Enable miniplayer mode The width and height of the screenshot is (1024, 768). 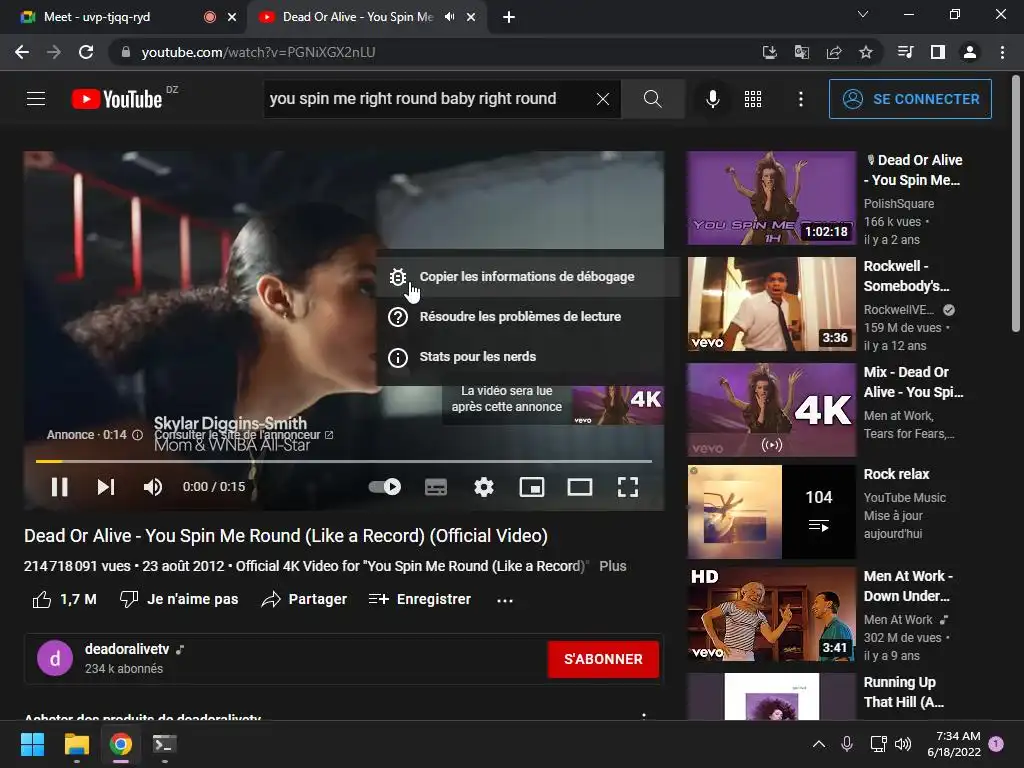[532, 487]
